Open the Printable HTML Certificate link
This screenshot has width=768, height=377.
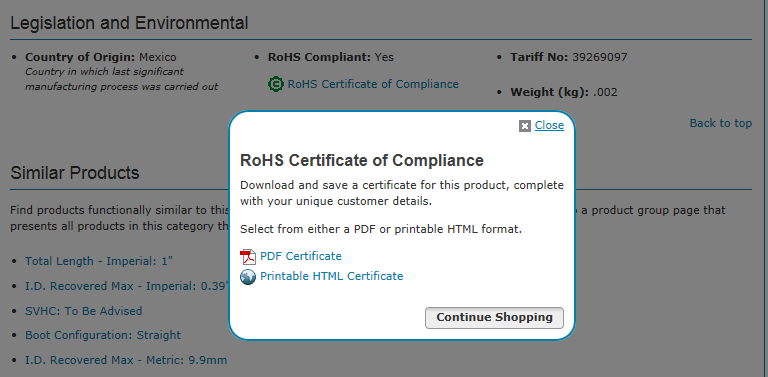pos(332,276)
